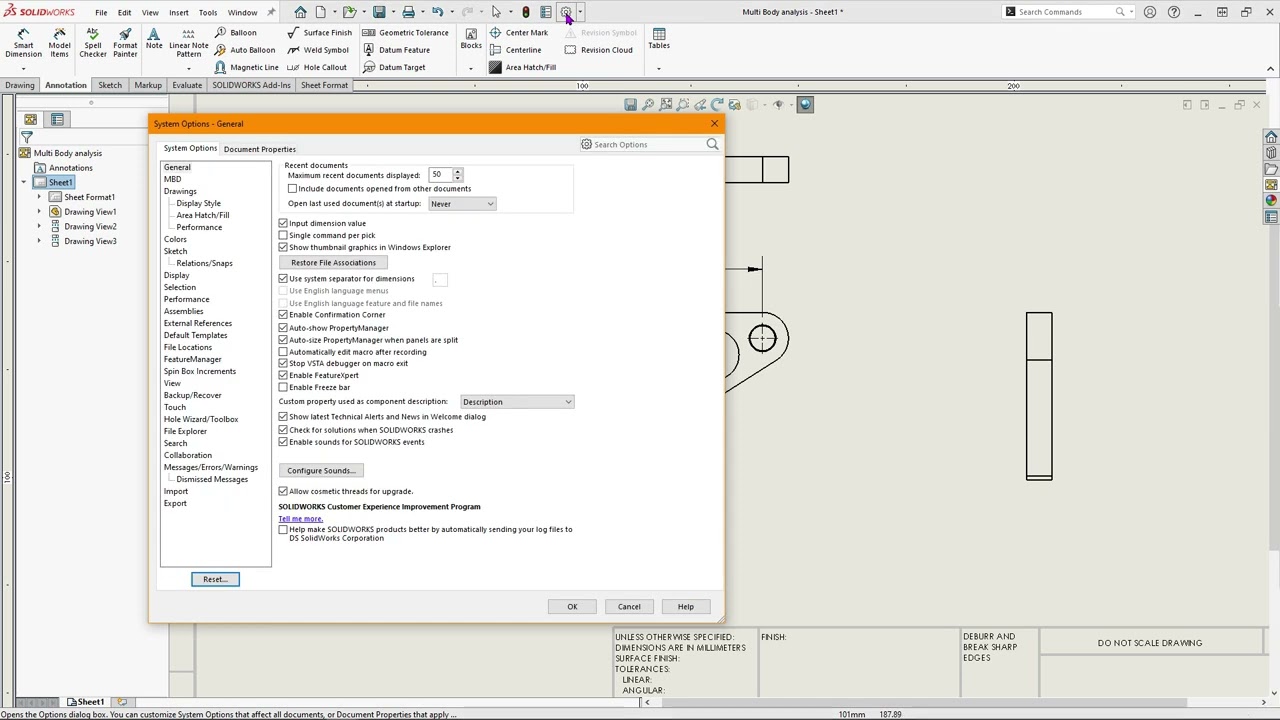Enable Automatically edit macro after recording
The width and height of the screenshot is (1280, 720).
[x=283, y=351]
